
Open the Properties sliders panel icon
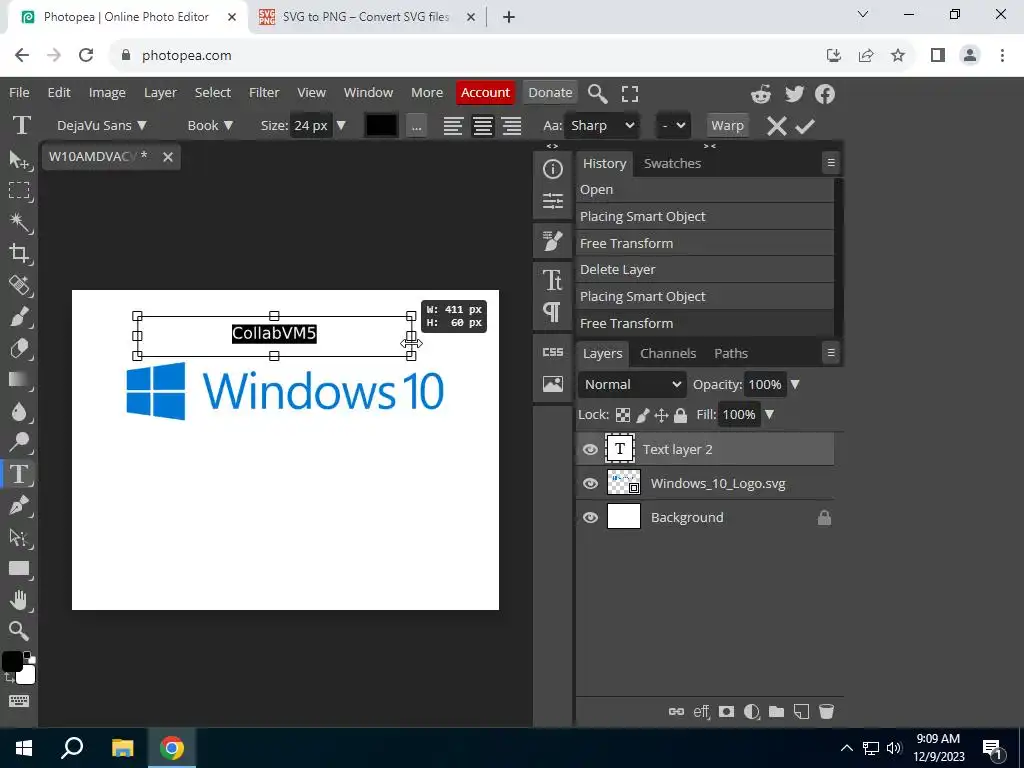click(552, 200)
